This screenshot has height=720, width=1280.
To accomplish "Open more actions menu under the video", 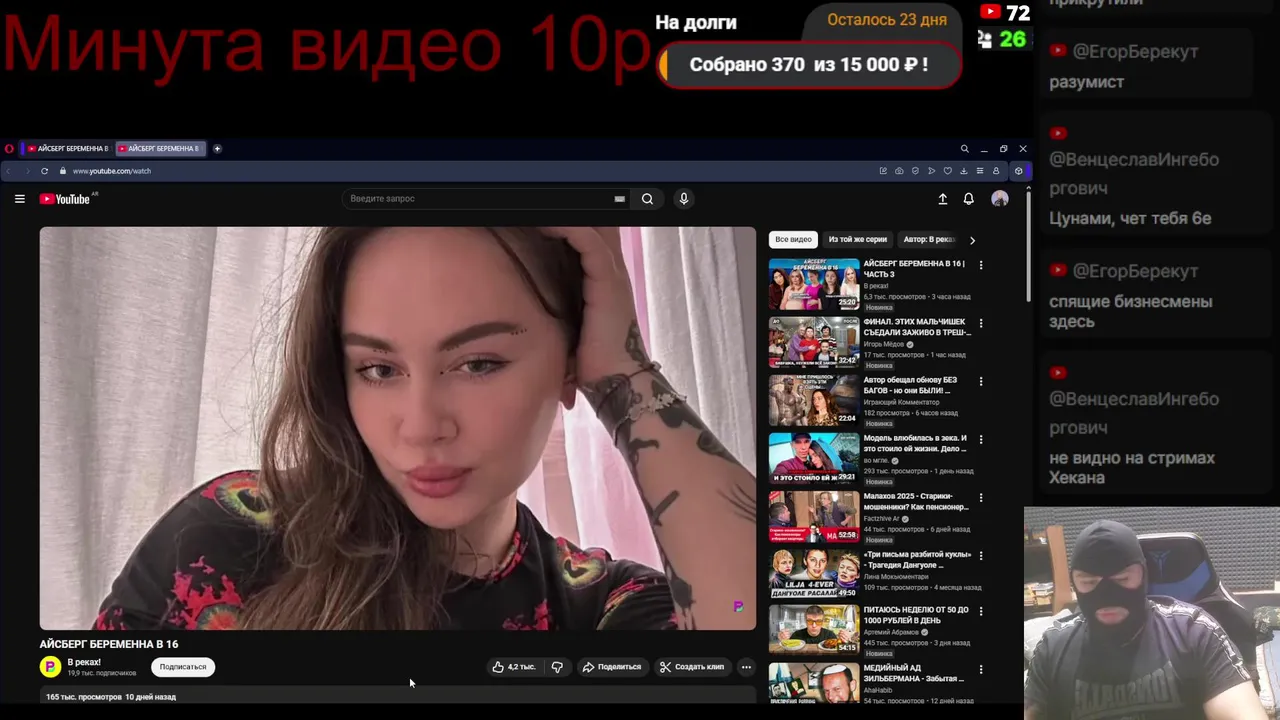I will point(746,667).
